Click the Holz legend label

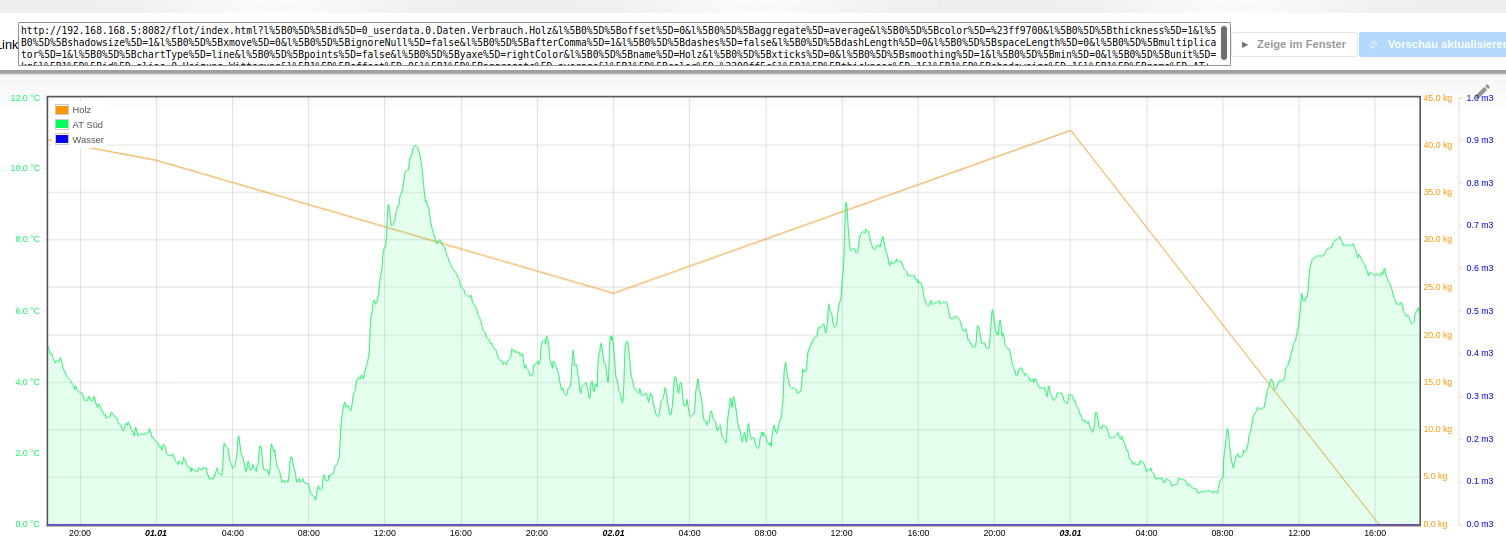tap(81, 109)
